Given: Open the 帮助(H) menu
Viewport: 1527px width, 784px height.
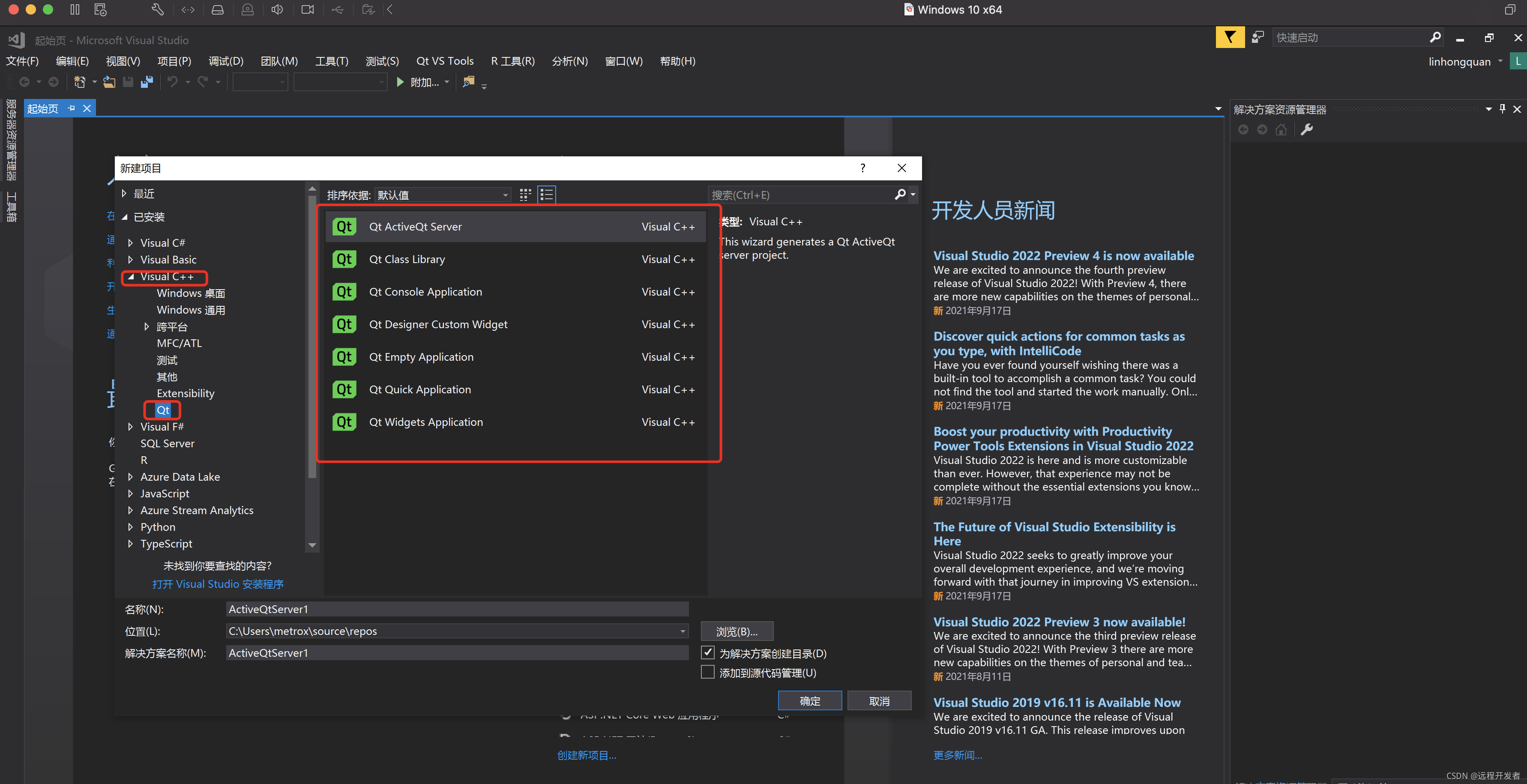Looking at the screenshot, I should pos(677,61).
